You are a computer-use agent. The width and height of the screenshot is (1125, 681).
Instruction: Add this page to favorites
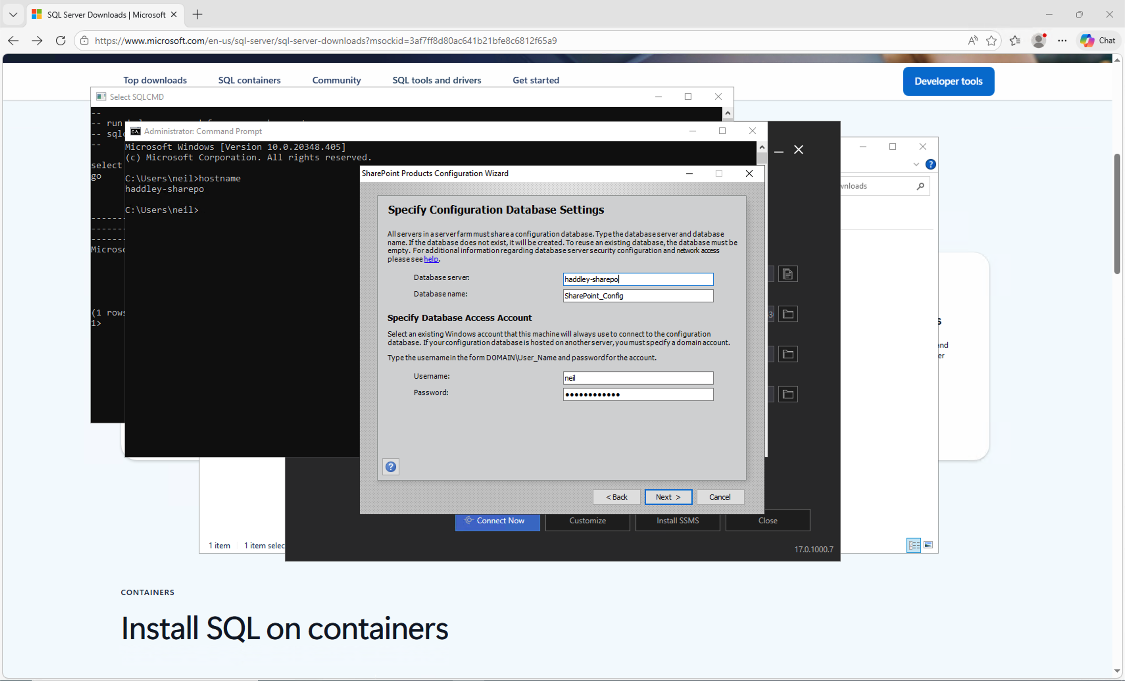point(992,41)
